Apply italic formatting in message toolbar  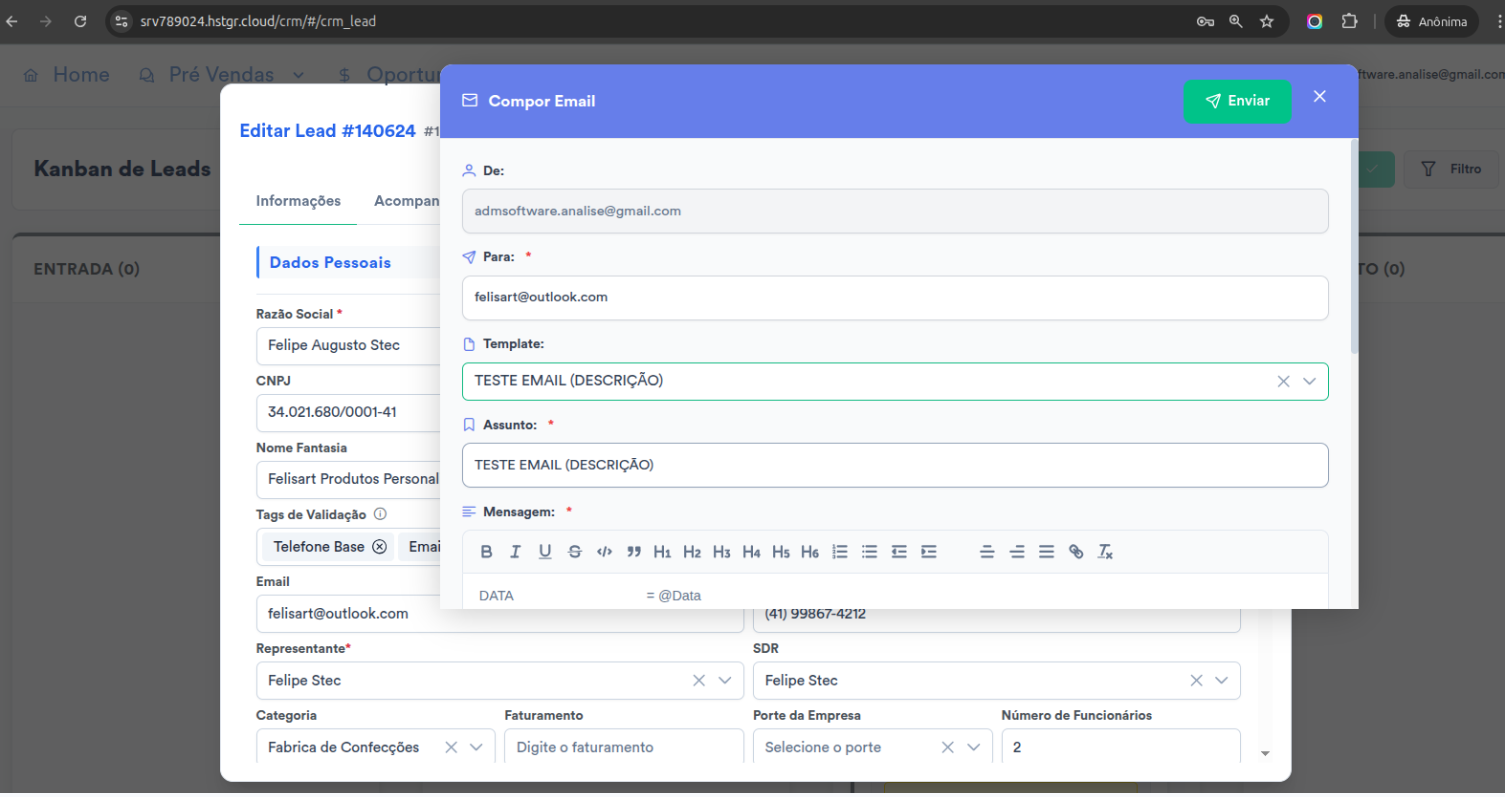[x=516, y=552]
